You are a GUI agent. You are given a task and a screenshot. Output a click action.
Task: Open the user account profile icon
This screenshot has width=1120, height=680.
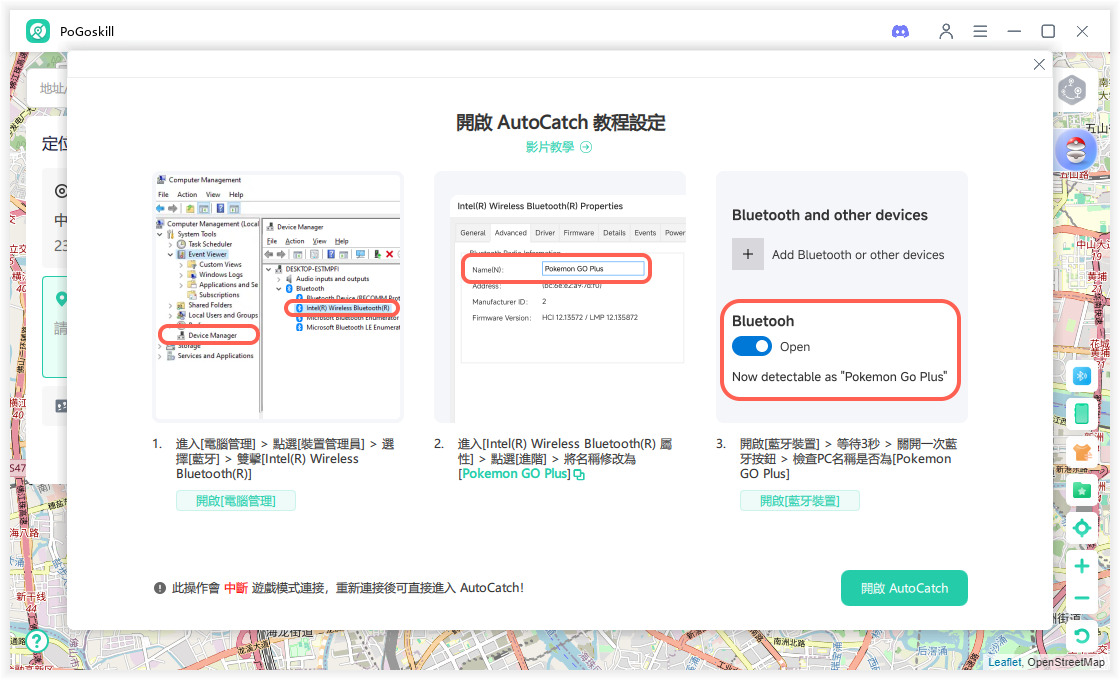(x=946, y=31)
